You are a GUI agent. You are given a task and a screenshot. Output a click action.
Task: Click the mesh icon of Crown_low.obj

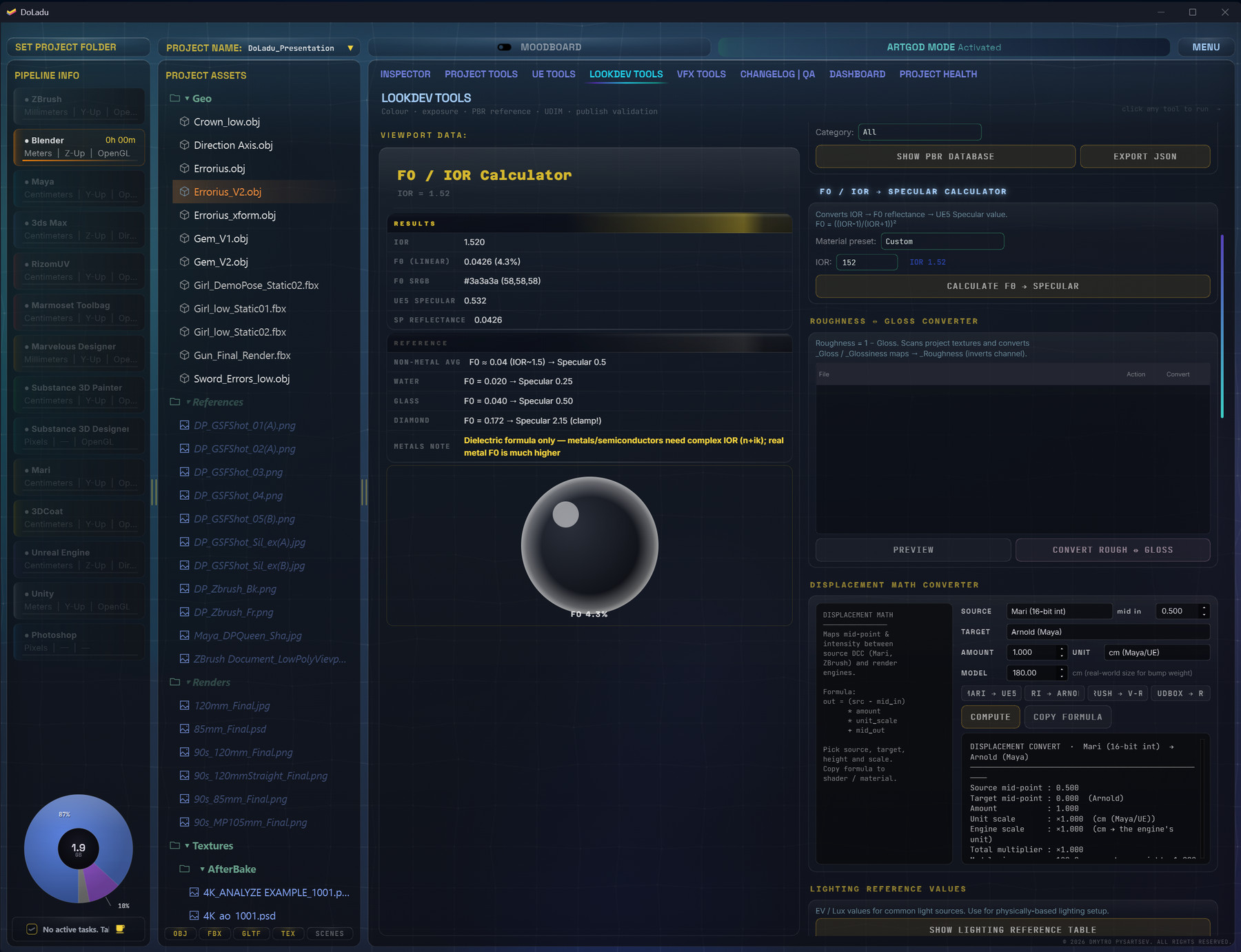click(184, 122)
